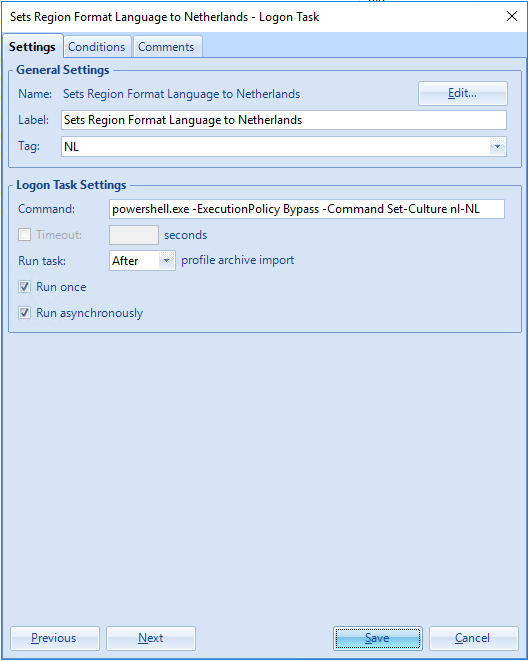Open the Run task After dropdown arrow
529x661 pixels.
(x=166, y=261)
